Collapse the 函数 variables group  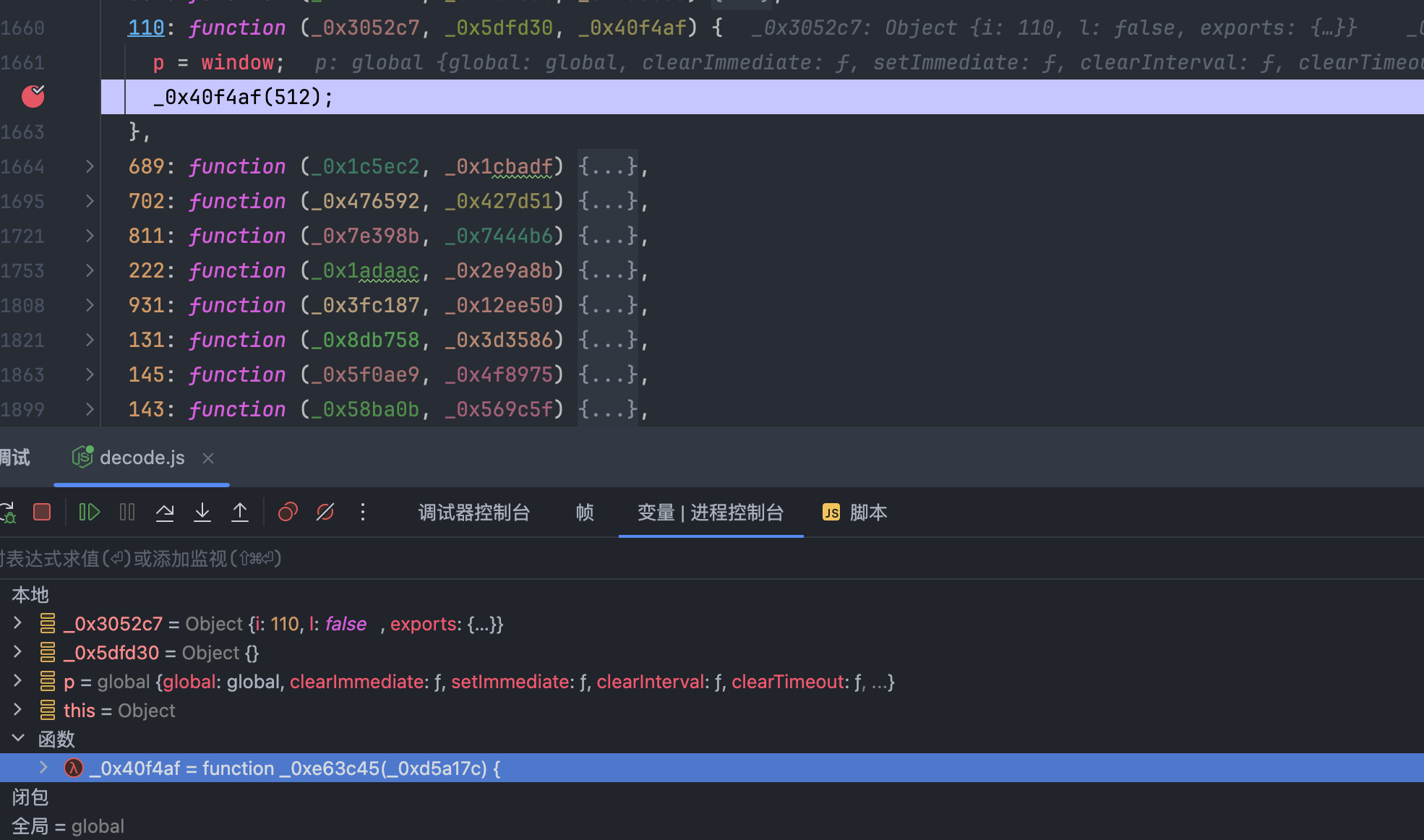click(x=17, y=739)
